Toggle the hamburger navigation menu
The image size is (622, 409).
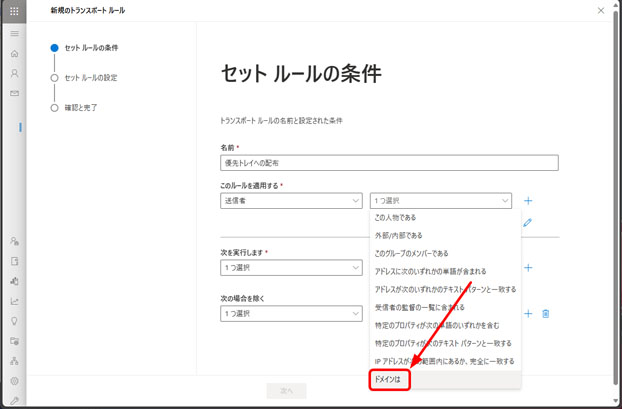(x=15, y=33)
